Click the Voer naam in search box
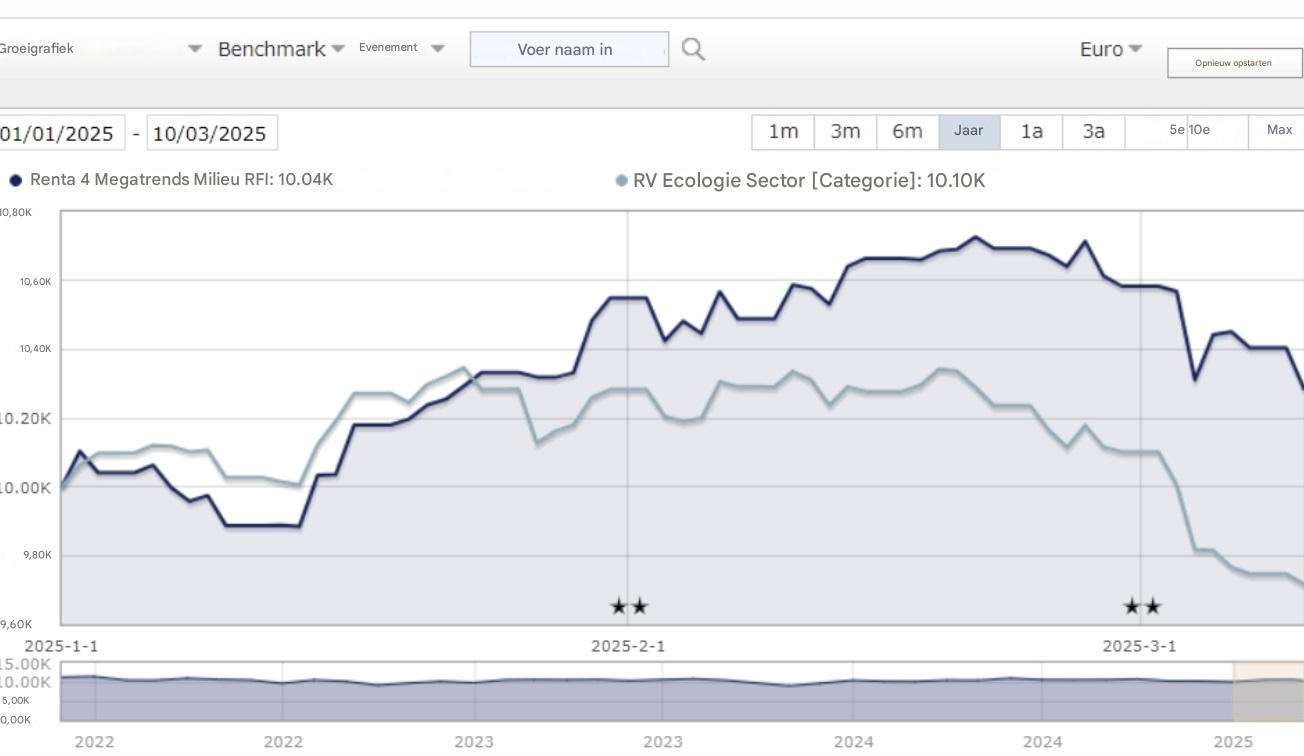Image resolution: width=1304 pixels, height=756 pixels. 568,48
